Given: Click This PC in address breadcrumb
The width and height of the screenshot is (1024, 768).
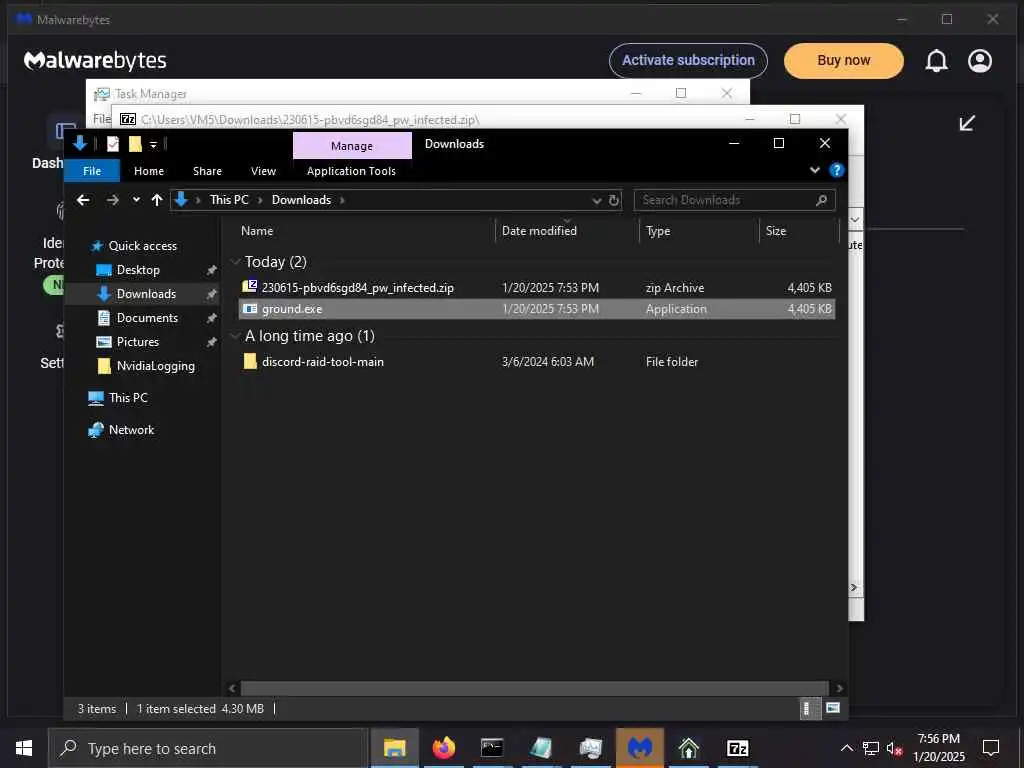Looking at the screenshot, I should coord(229,200).
